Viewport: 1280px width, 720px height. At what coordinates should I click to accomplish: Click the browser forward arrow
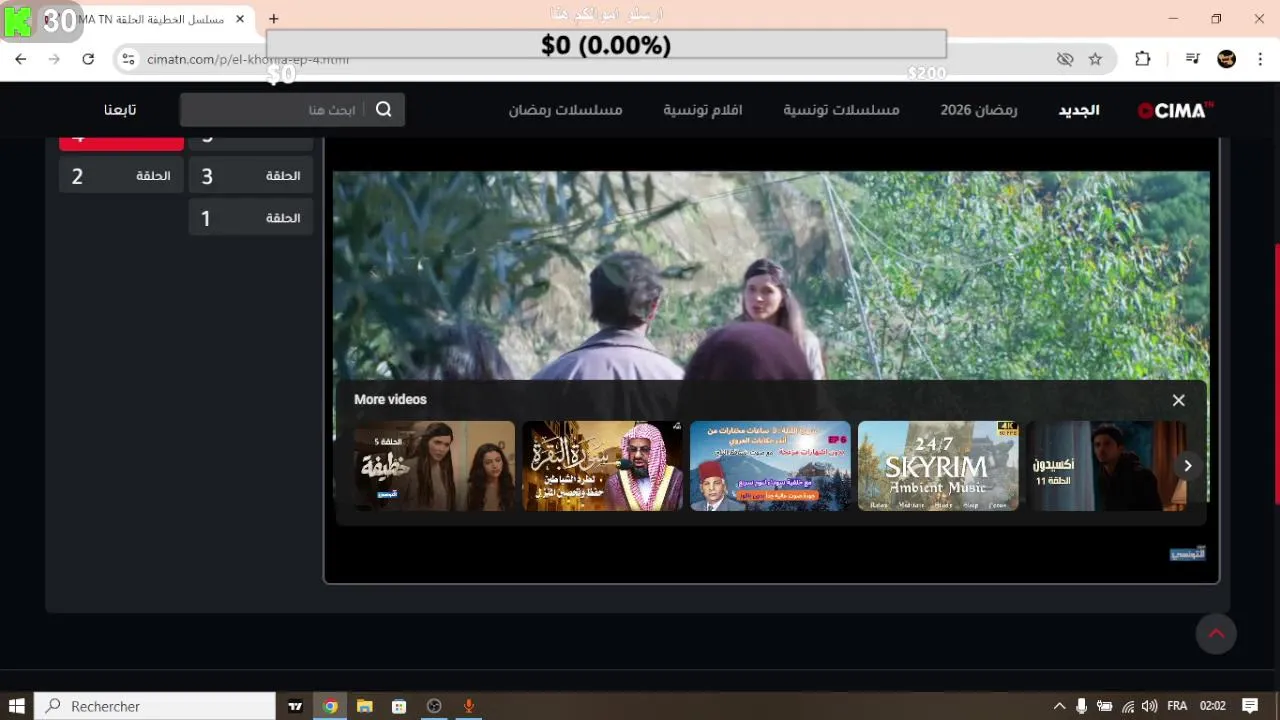54,59
